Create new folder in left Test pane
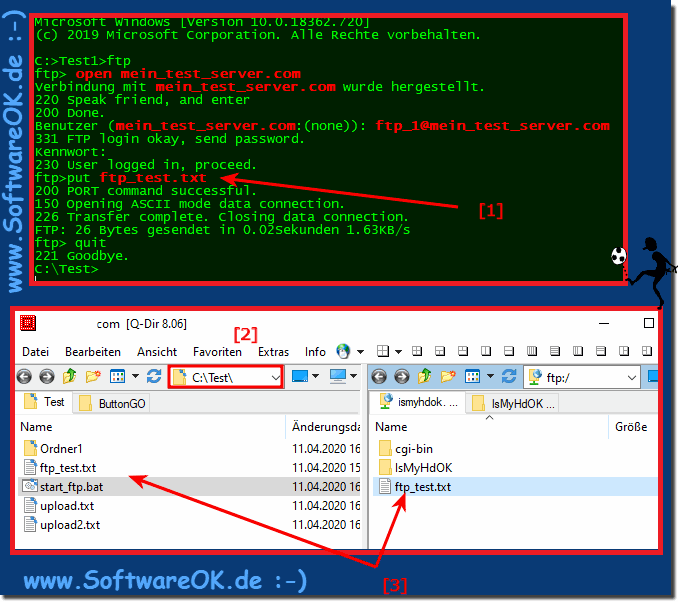 point(93,376)
